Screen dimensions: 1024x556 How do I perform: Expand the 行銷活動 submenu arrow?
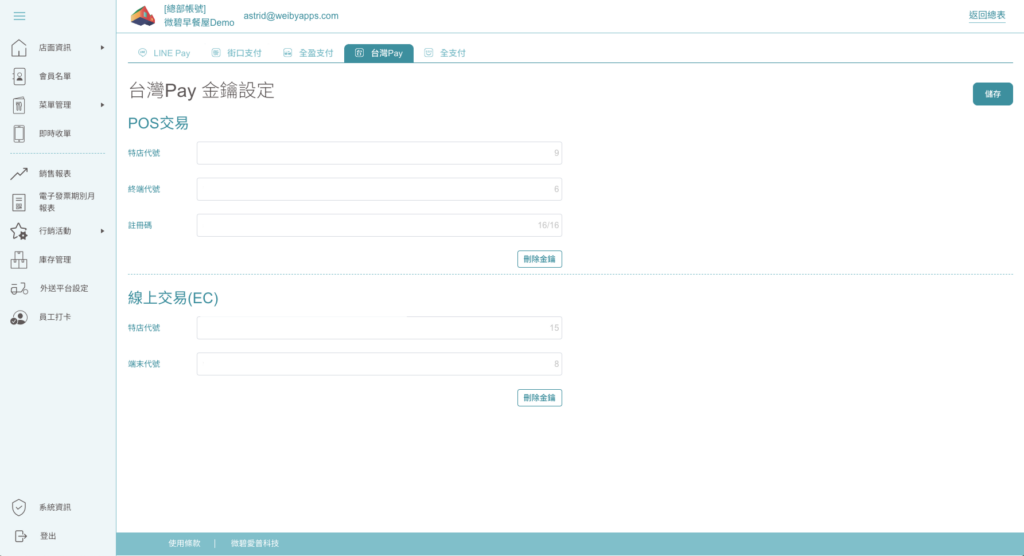click(x=103, y=231)
